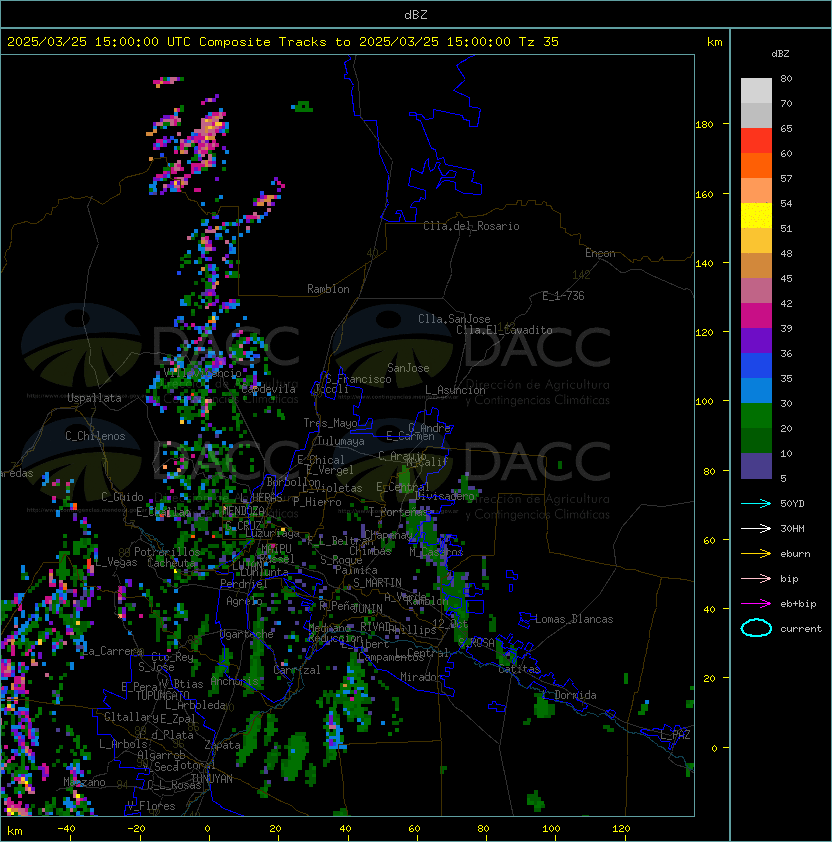Click the Composite Tracks timestamp header text
The height and width of the screenshot is (842, 832).
coord(283,42)
